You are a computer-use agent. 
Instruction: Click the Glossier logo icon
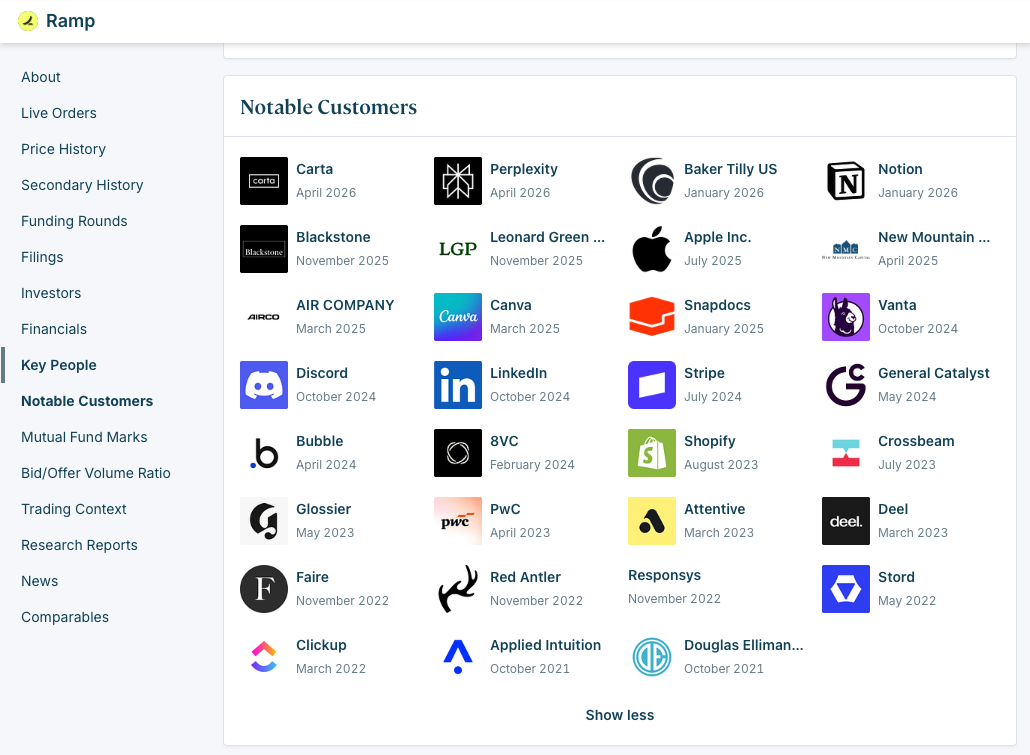264,521
